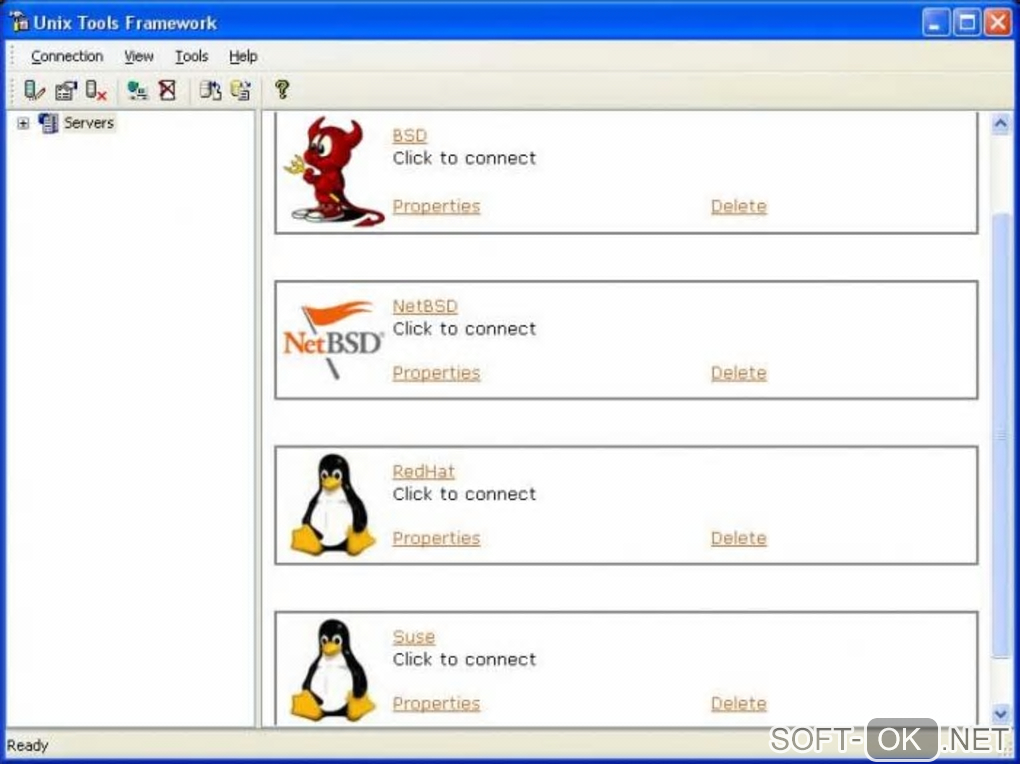The width and height of the screenshot is (1020, 764).
Task: Click 'Click to connect' under Suse
Action: pos(464,659)
